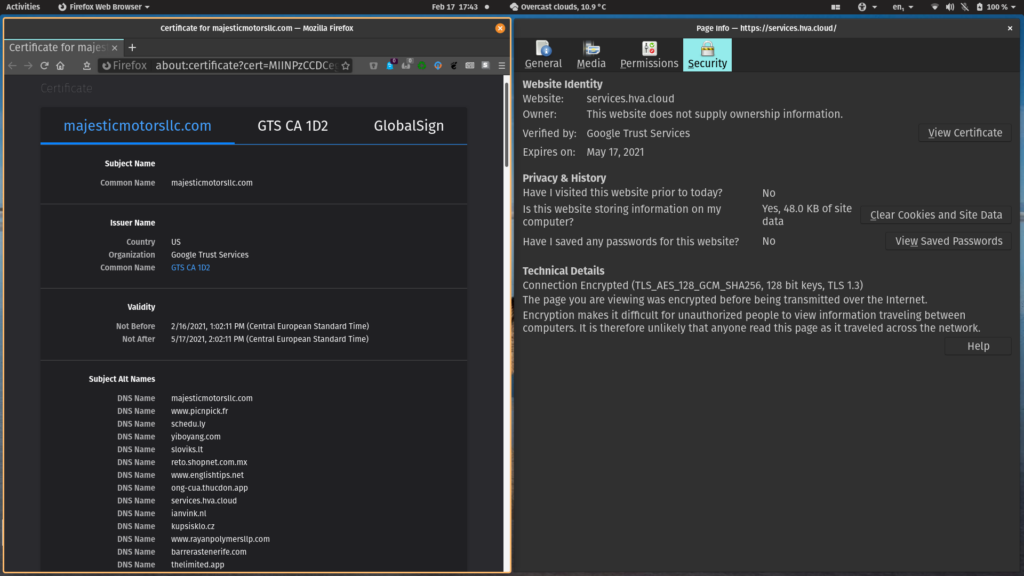This screenshot has width=1024, height=576.
Task: Open the en keyboard layout dropdown
Action: click(903, 7)
